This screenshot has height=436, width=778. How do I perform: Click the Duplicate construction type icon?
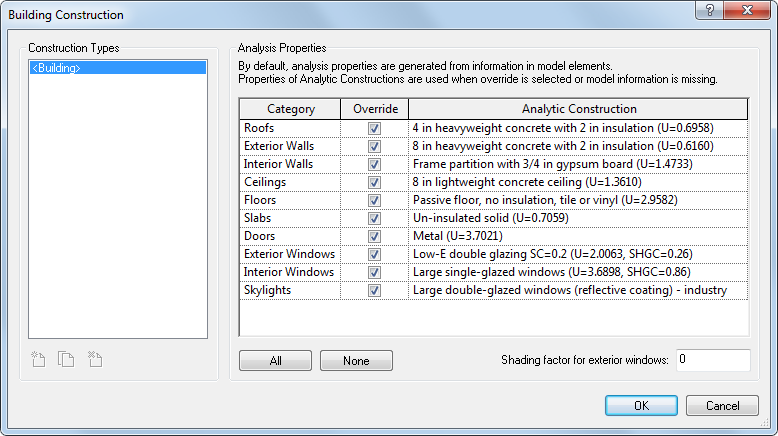66,359
